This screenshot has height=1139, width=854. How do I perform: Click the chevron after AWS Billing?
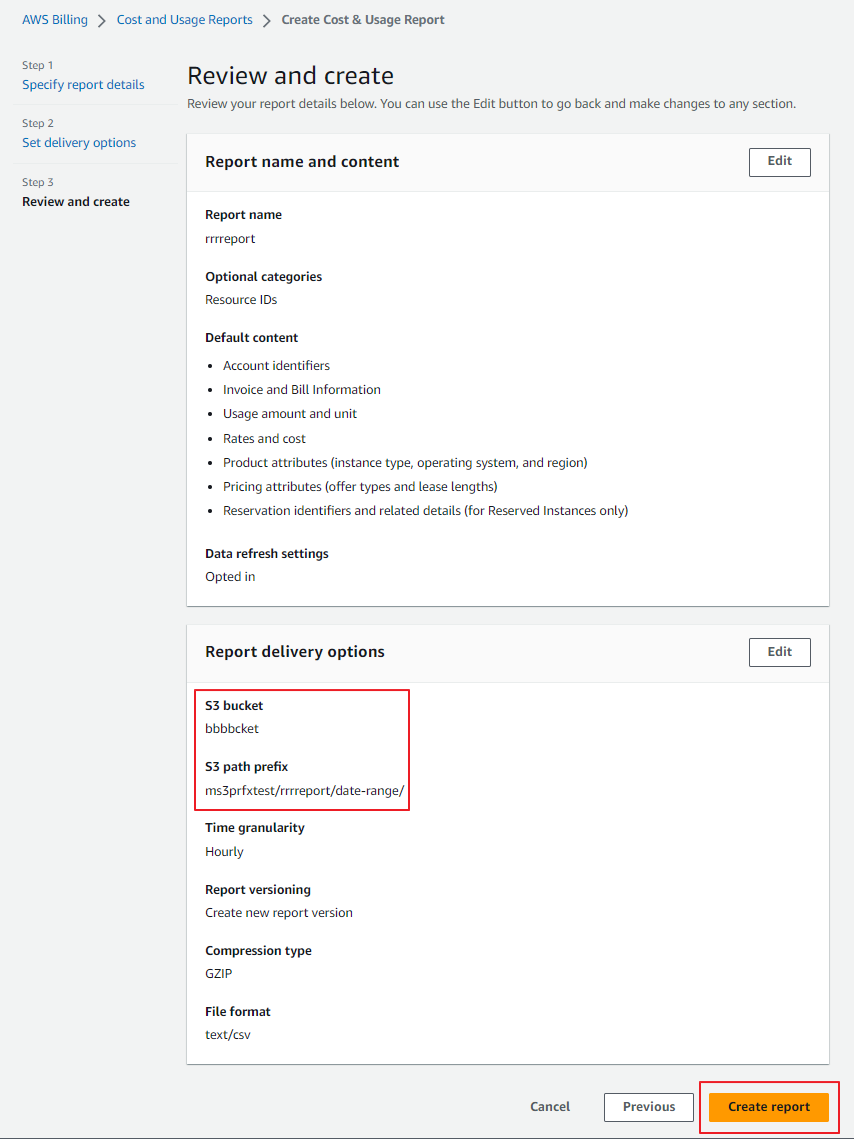point(102,20)
